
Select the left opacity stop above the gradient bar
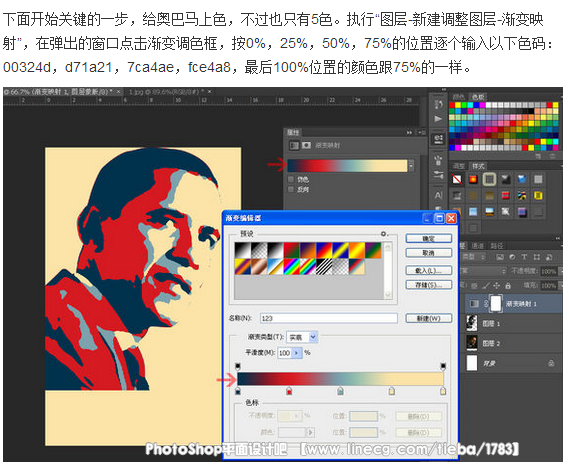pos(238,366)
